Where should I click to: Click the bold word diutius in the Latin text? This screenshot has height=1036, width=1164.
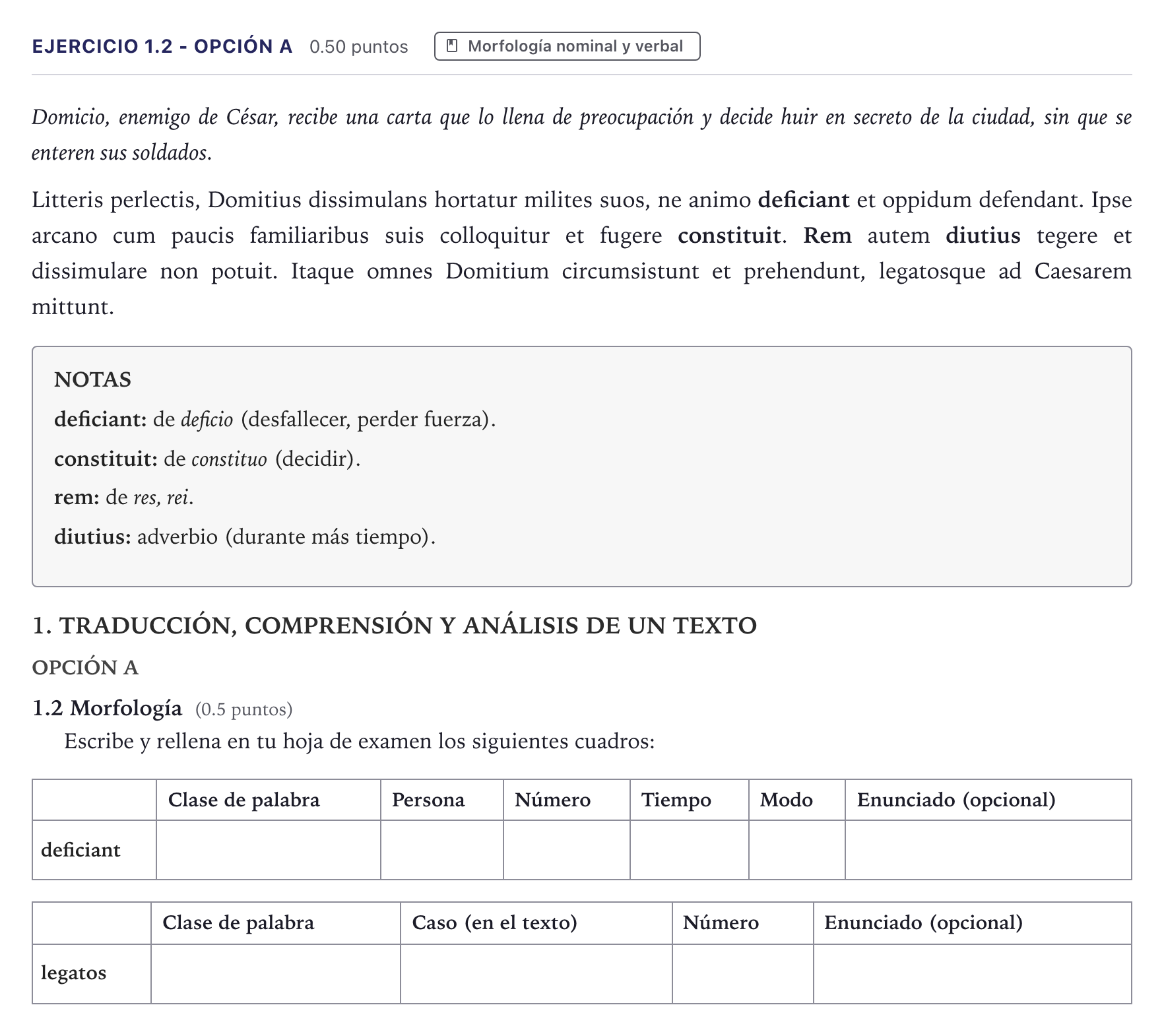[x=983, y=236]
